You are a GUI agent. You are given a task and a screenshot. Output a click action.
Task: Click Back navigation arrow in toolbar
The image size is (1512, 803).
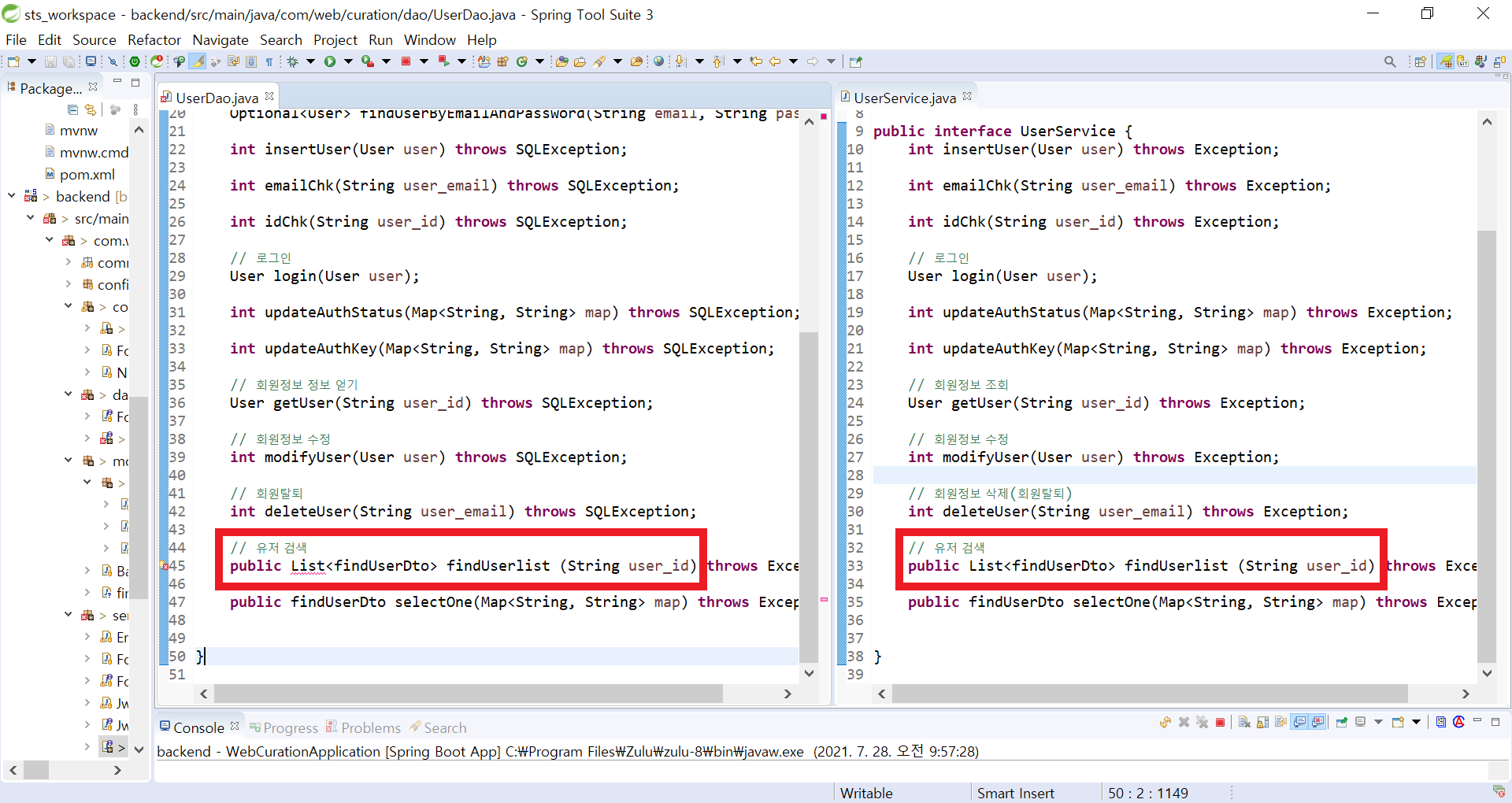click(x=775, y=61)
